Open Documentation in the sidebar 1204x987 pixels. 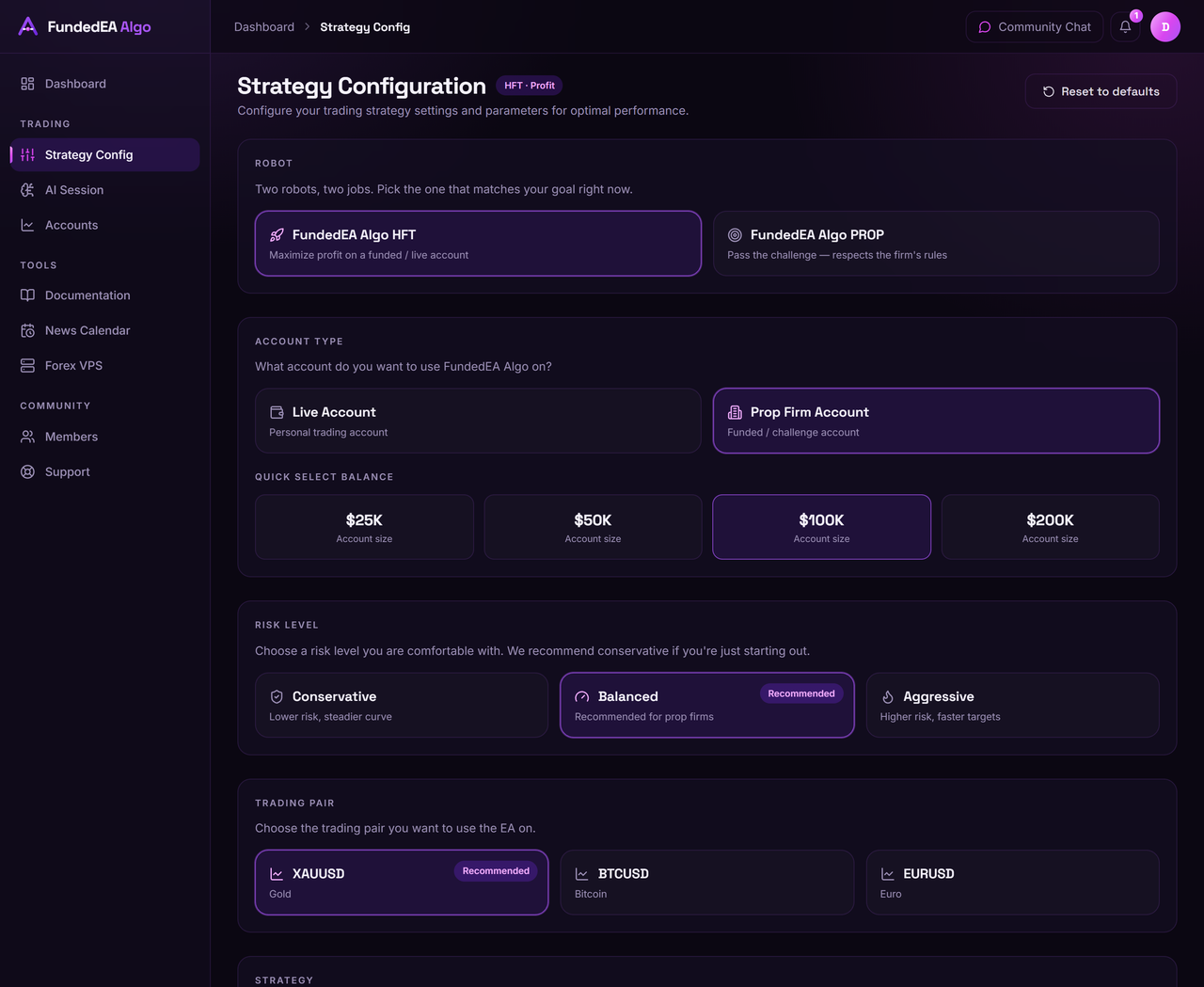[x=105, y=295]
